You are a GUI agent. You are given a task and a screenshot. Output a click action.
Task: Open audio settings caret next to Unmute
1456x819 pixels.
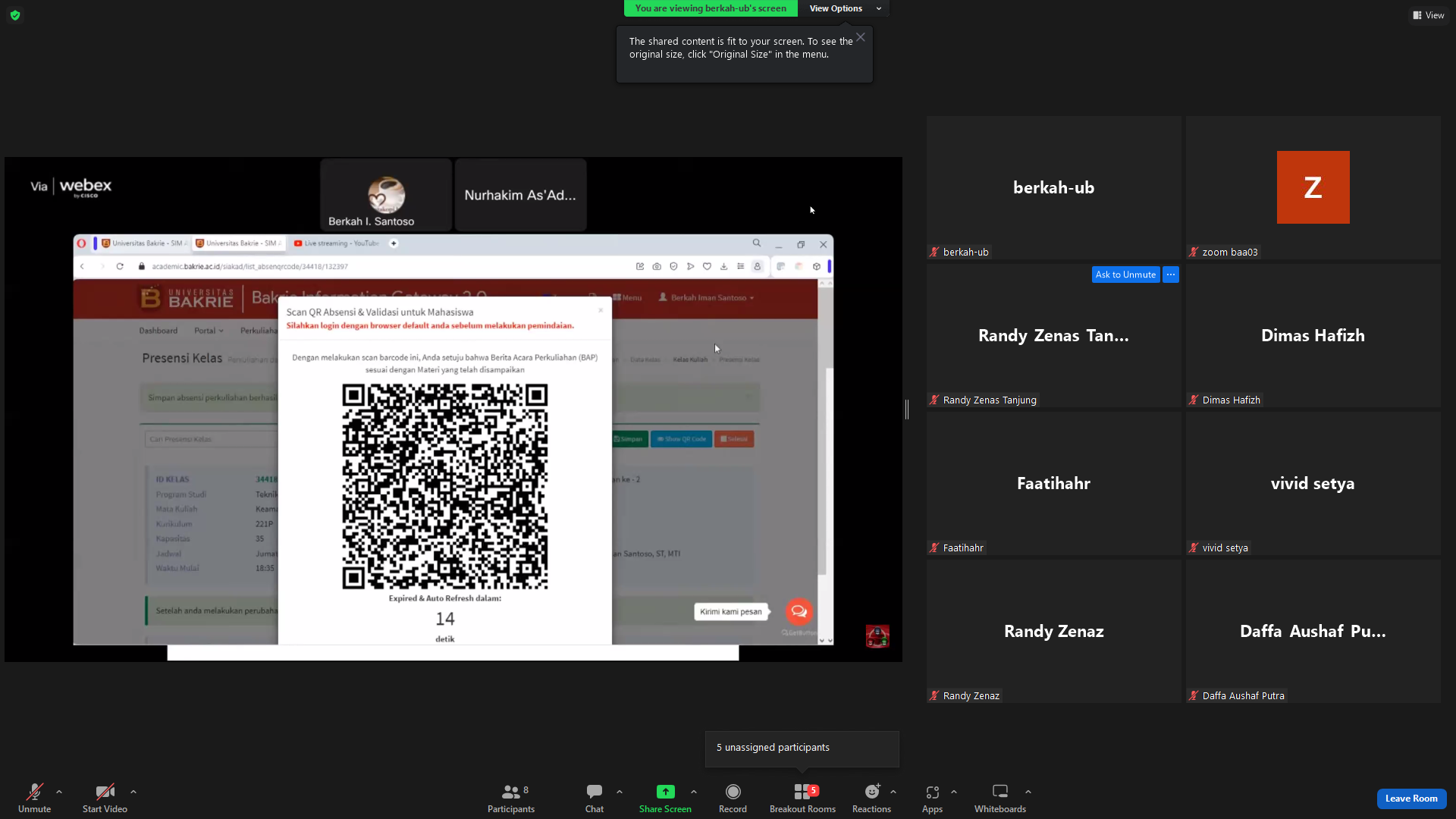click(59, 792)
